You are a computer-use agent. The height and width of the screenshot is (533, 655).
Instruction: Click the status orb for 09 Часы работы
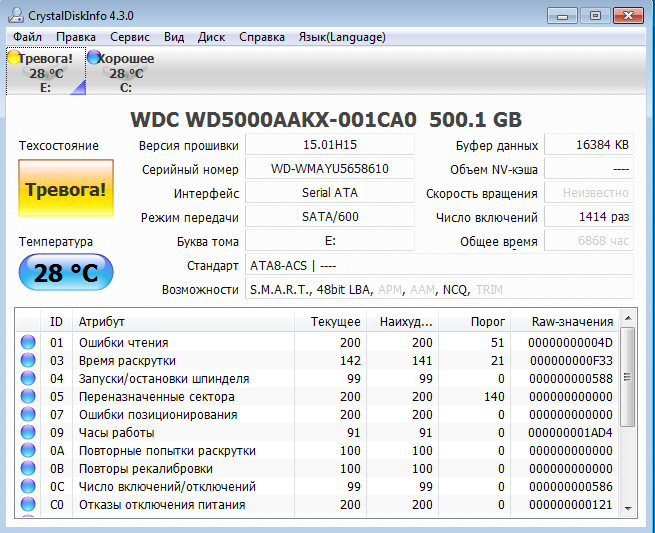click(x=28, y=432)
